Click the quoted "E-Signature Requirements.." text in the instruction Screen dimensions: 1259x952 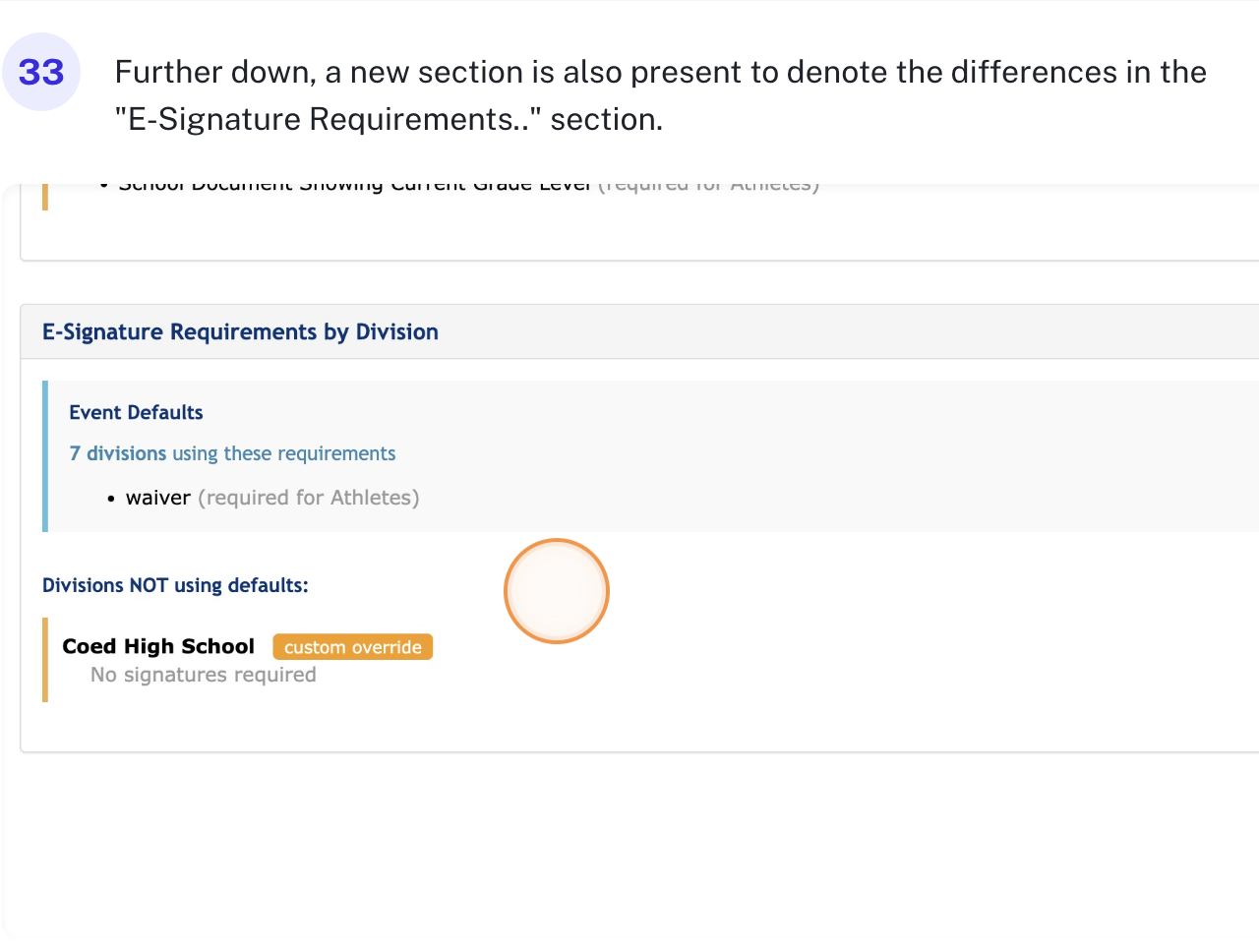(x=329, y=119)
